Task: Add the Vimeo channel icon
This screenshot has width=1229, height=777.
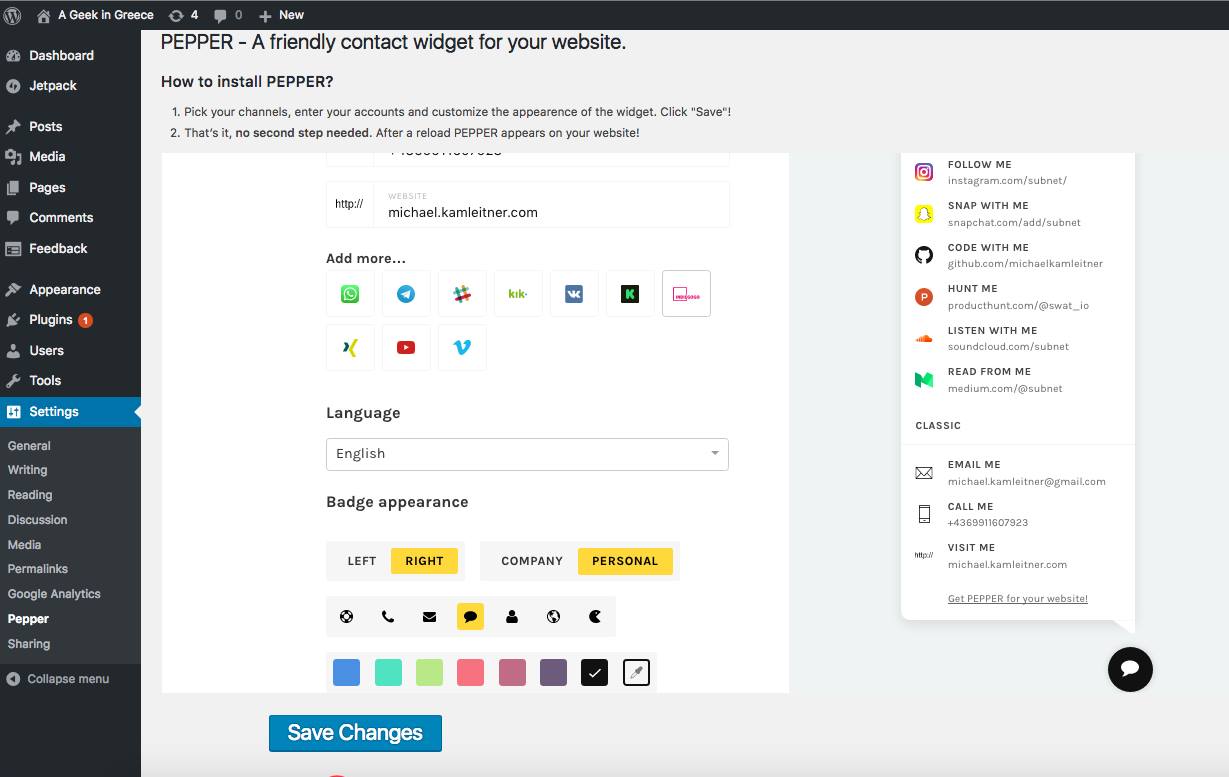Action: tap(462, 347)
